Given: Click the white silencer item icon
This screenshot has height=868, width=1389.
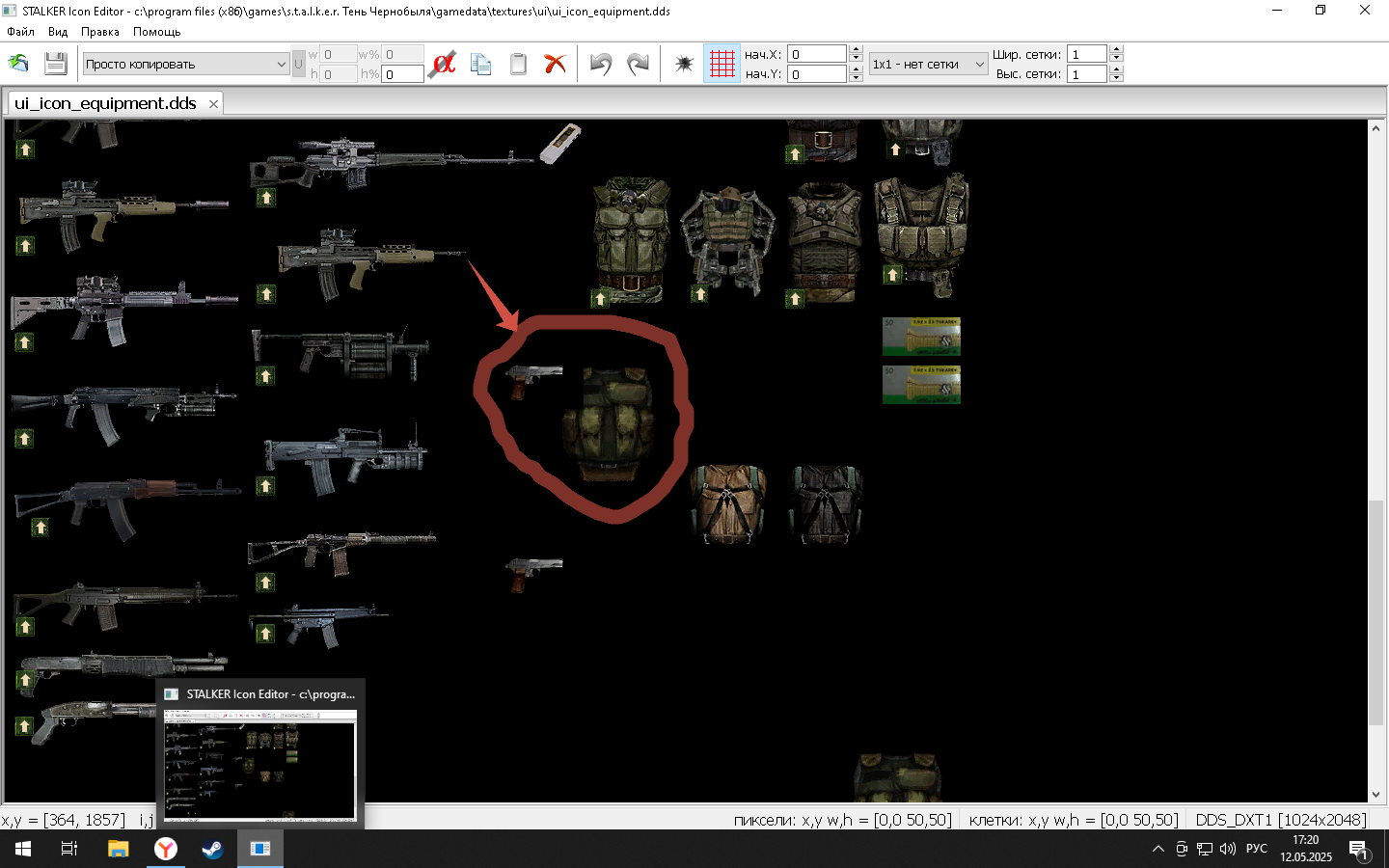Looking at the screenshot, I should pos(559,144).
